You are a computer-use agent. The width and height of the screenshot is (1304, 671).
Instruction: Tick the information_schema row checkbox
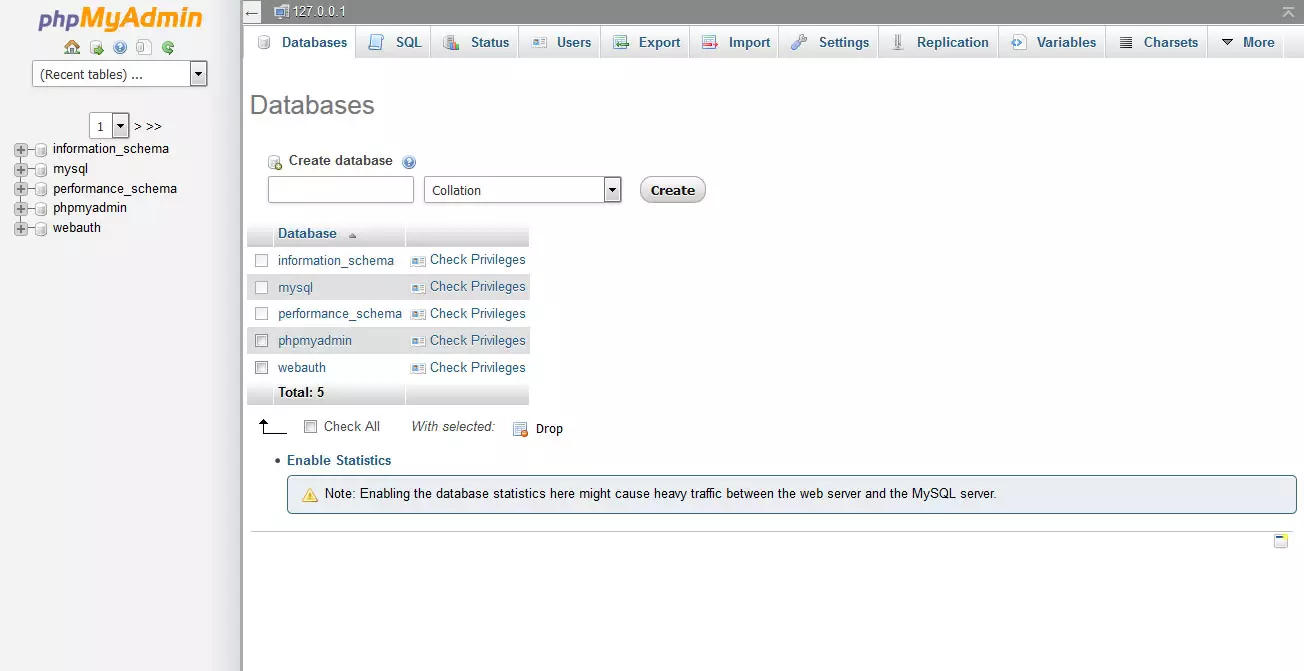pos(262,260)
